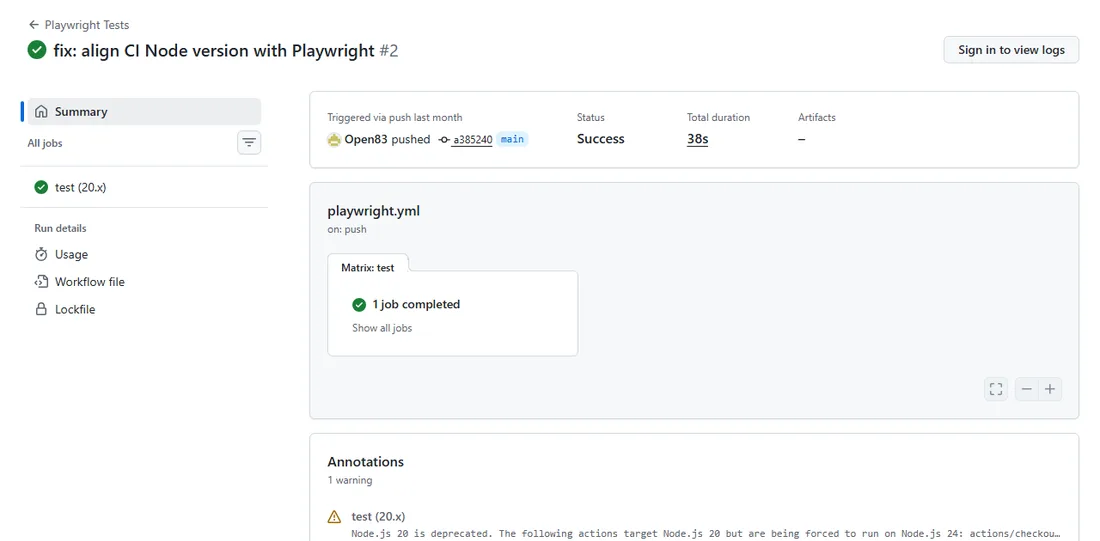
Task: Expand Show all jobs in matrix card
Action: pos(382,328)
